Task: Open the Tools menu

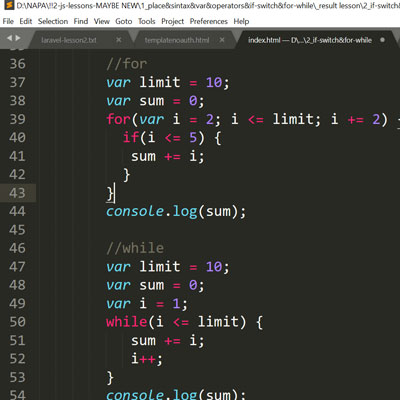Action: [147, 21]
